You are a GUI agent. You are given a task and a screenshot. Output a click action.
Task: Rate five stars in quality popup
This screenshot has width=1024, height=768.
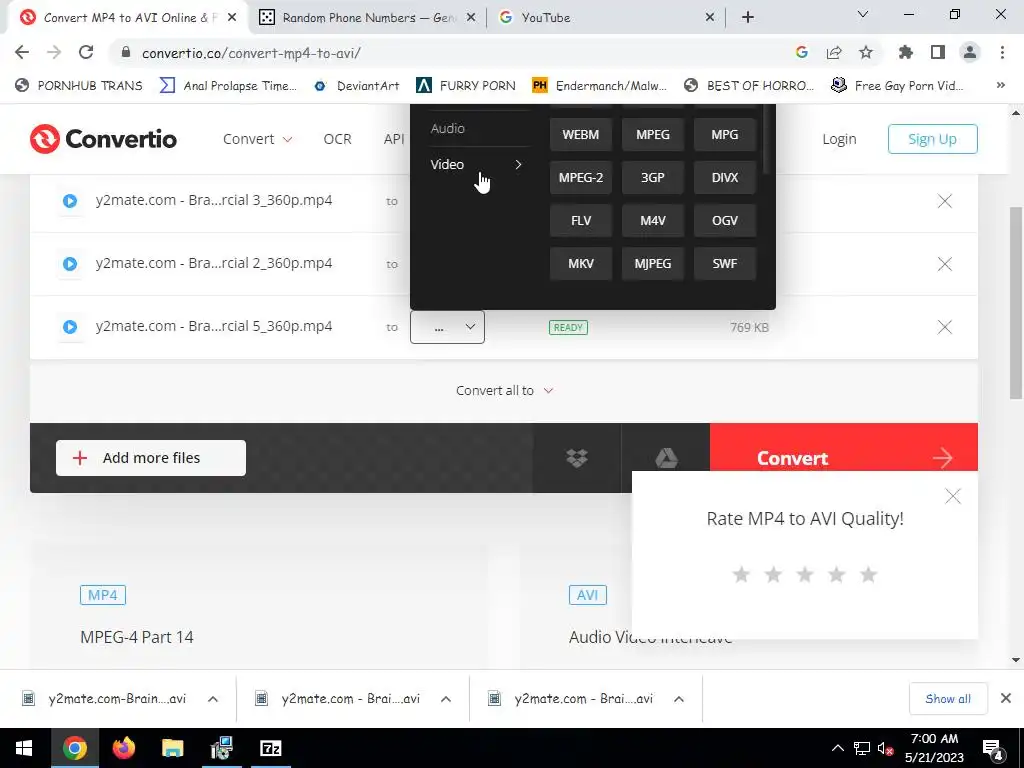pos(869,575)
